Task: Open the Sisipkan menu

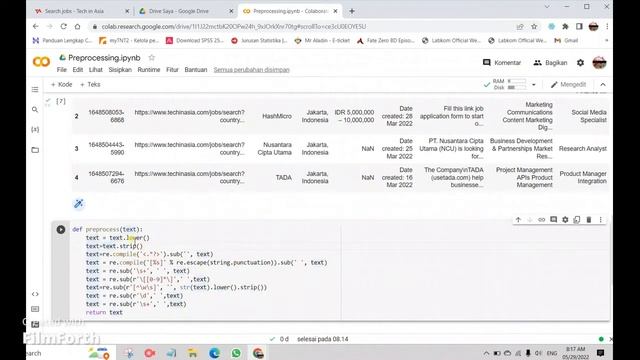Action: pyautogui.click(x=120, y=70)
